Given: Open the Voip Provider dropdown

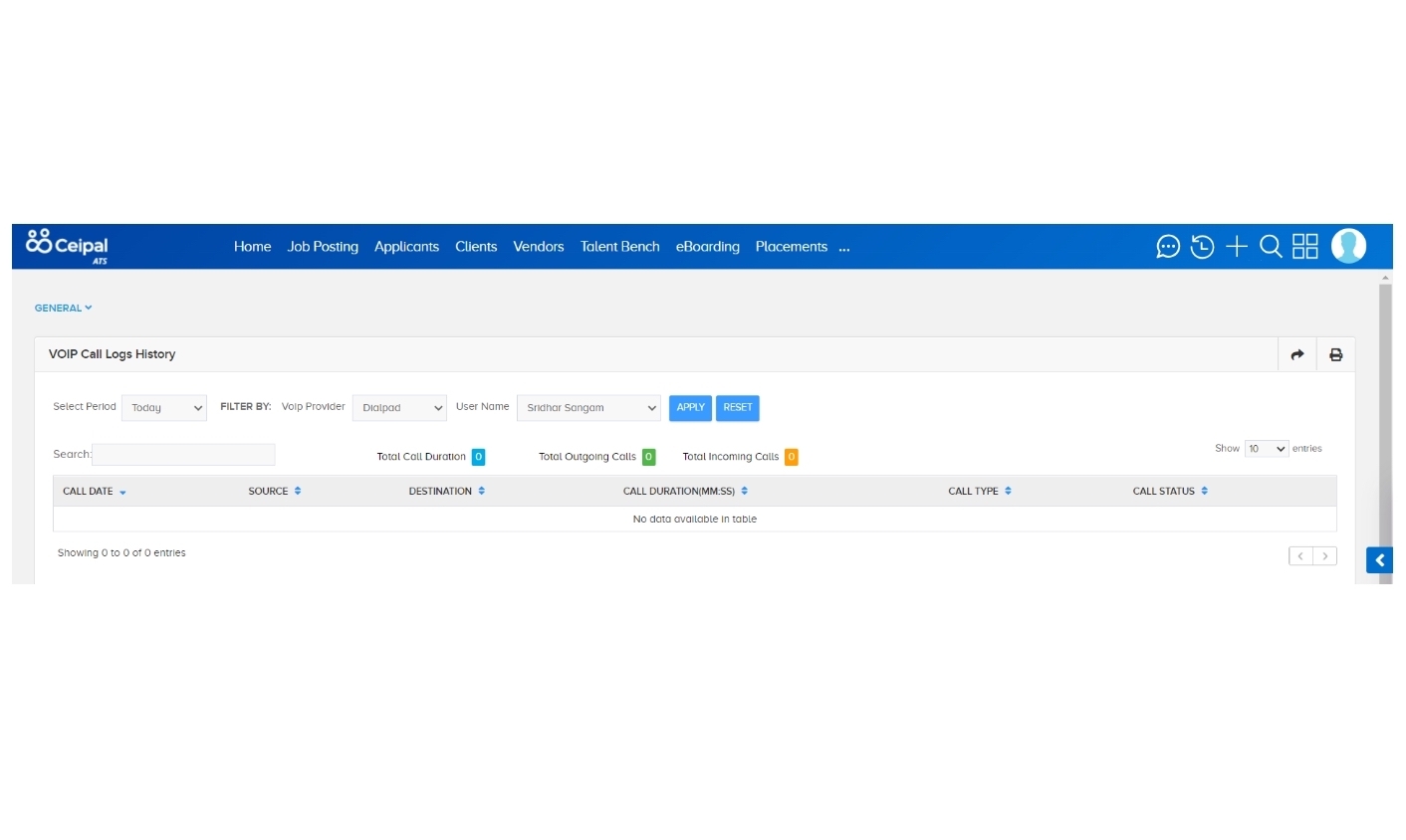Looking at the screenshot, I should pyautogui.click(x=399, y=408).
